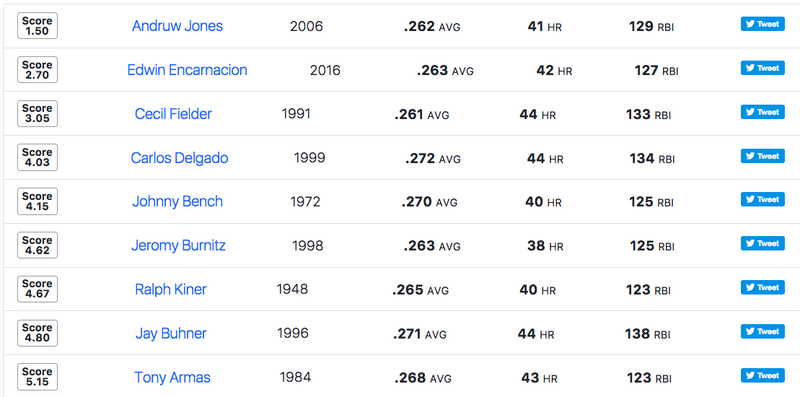This screenshot has width=800, height=397.
Task: Click the Jay Buhner name link
Action: pos(171,334)
